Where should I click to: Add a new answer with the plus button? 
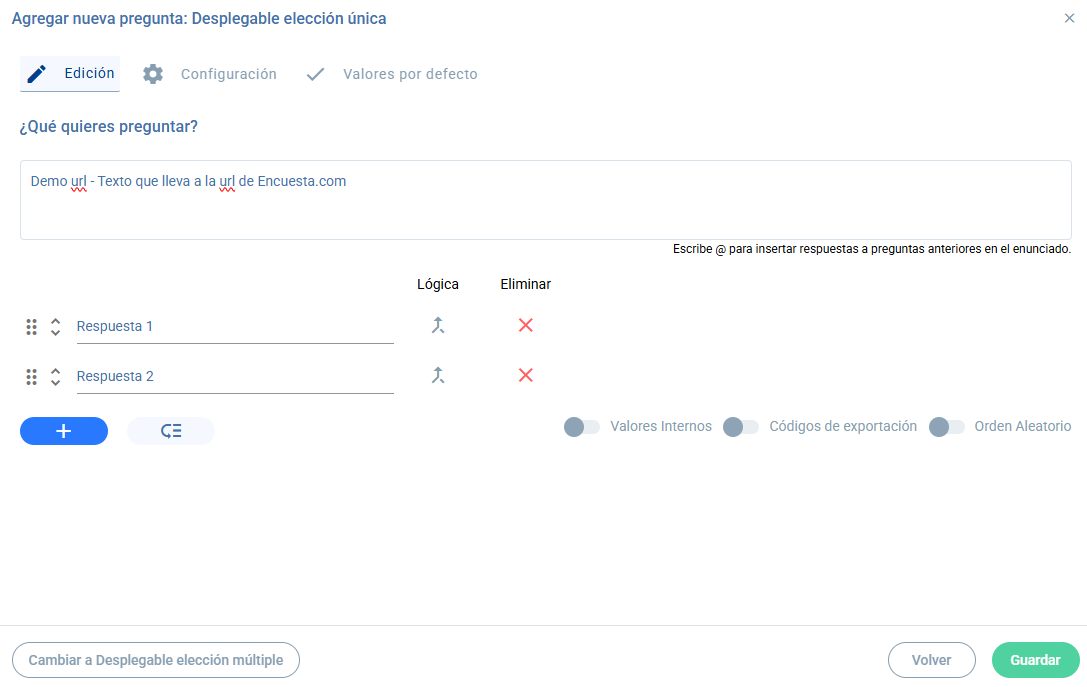(x=64, y=431)
